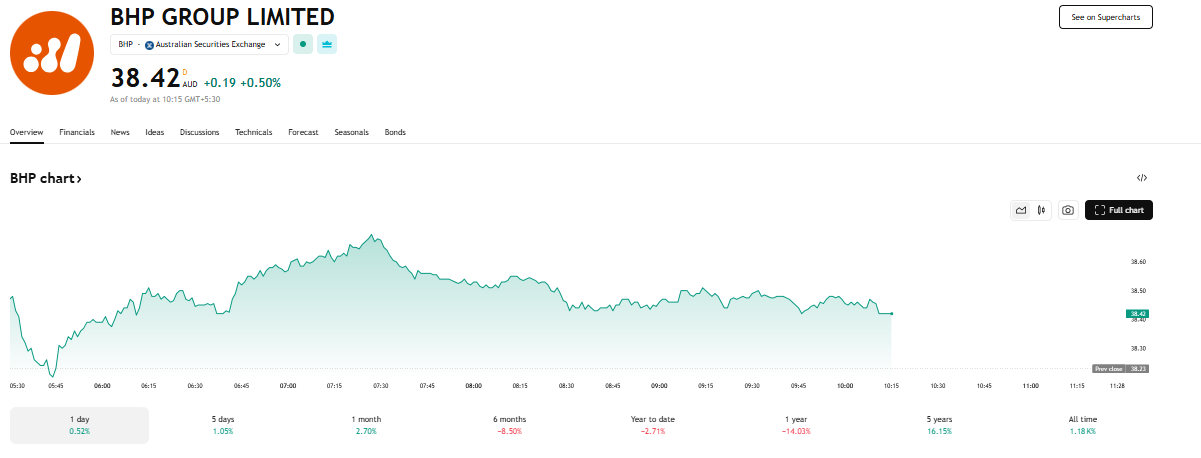This screenshot has height=458, width=1201.
Task: Click the Prev close label on chart
Action: pyautogui.click(x=1109, y=369)
